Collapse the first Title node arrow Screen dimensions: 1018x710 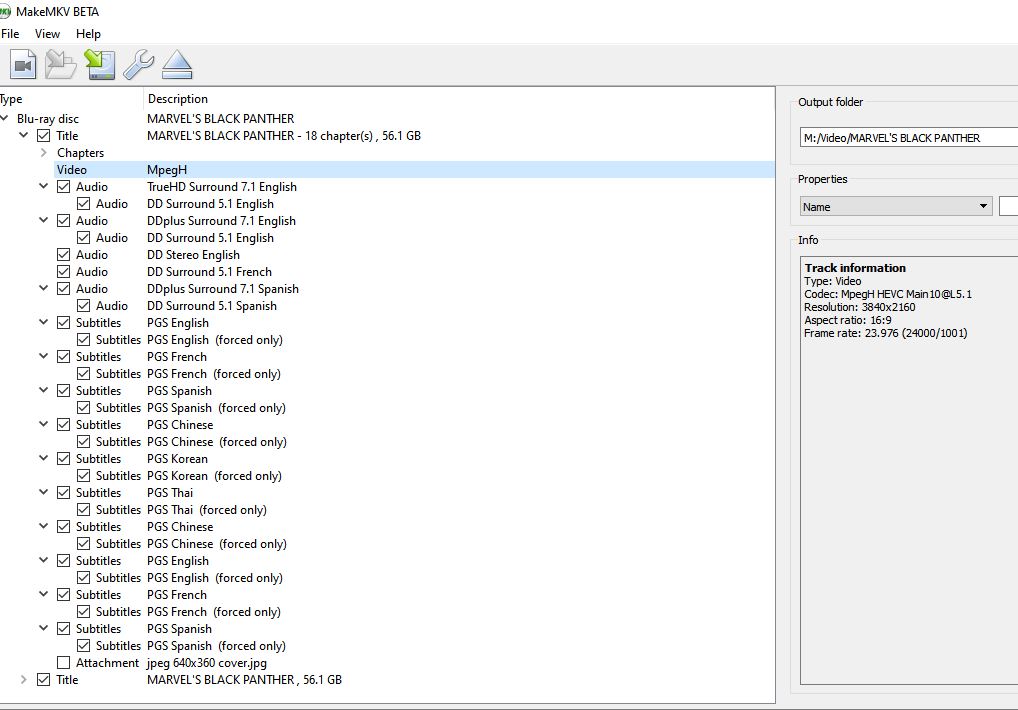23,135
